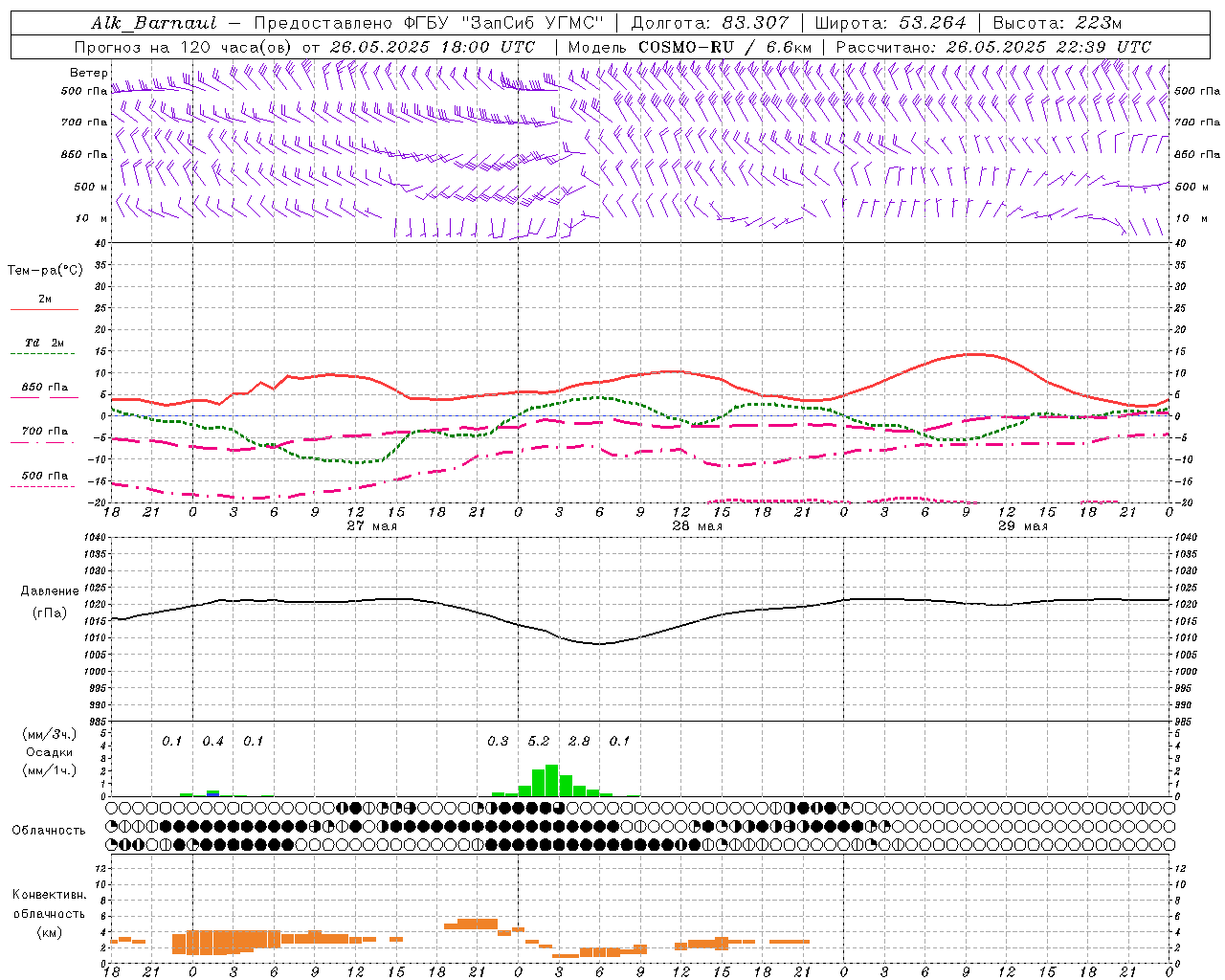
Task: Click the 'Конвективн.' convective cloud label
Action: click(x=49, y=895)
